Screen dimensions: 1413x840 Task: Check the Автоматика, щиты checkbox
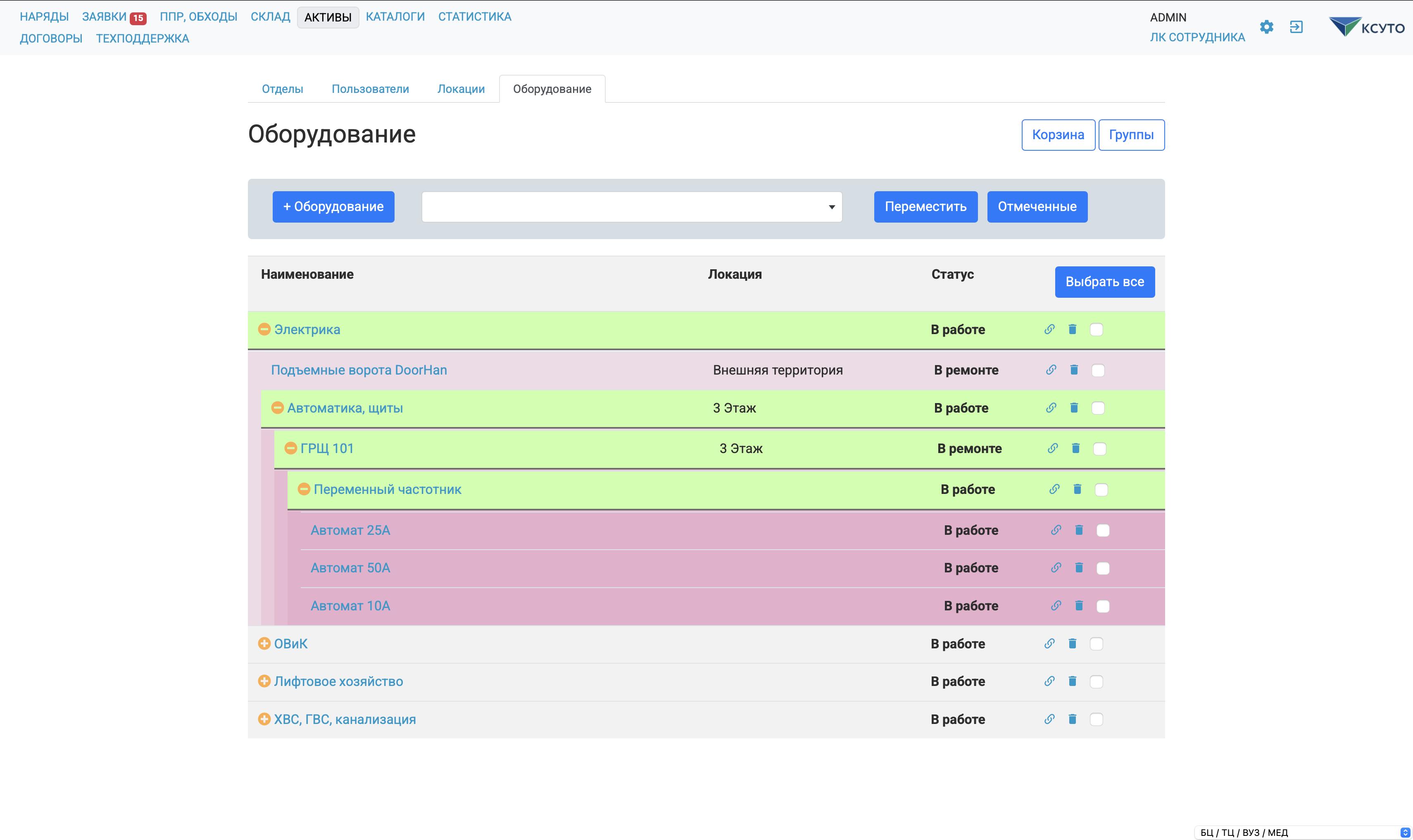[1098, 408]
